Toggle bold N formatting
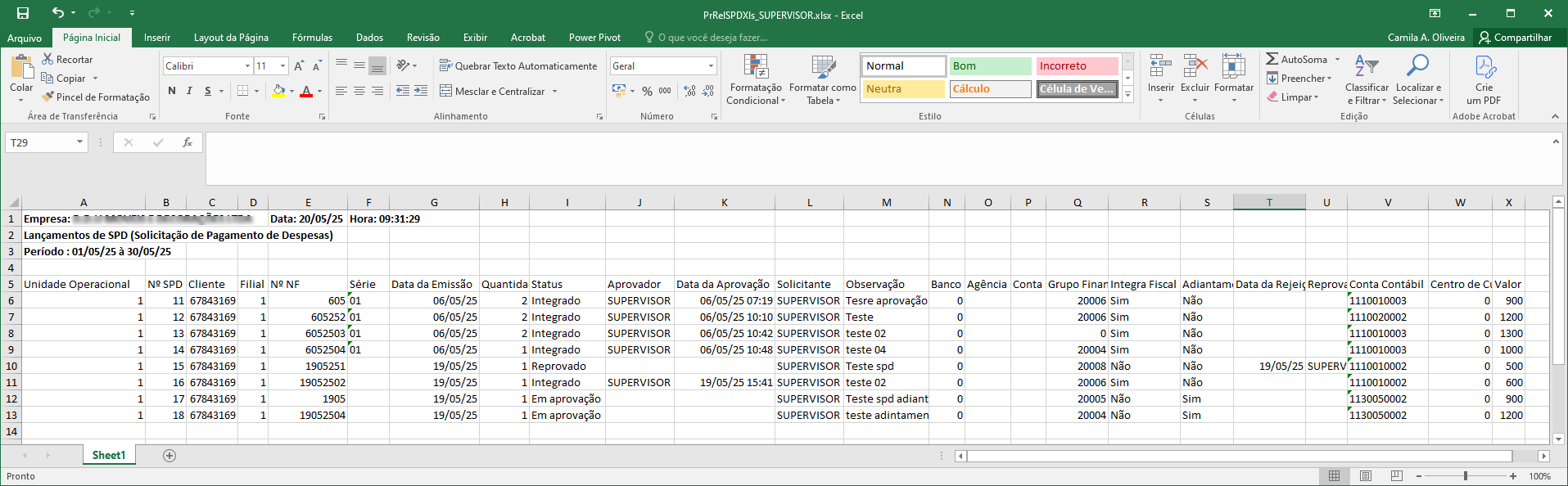Viewport: 1568px width, 486px height. click(x=172, y=91)
